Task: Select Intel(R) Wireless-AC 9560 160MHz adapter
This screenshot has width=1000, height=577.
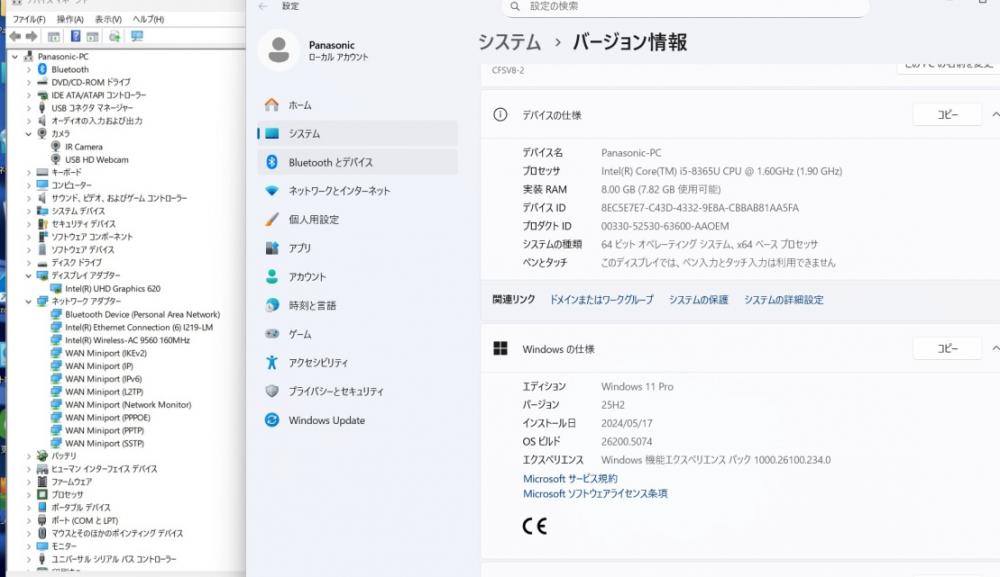Action: pyautogui.click(x=128, y=340)
